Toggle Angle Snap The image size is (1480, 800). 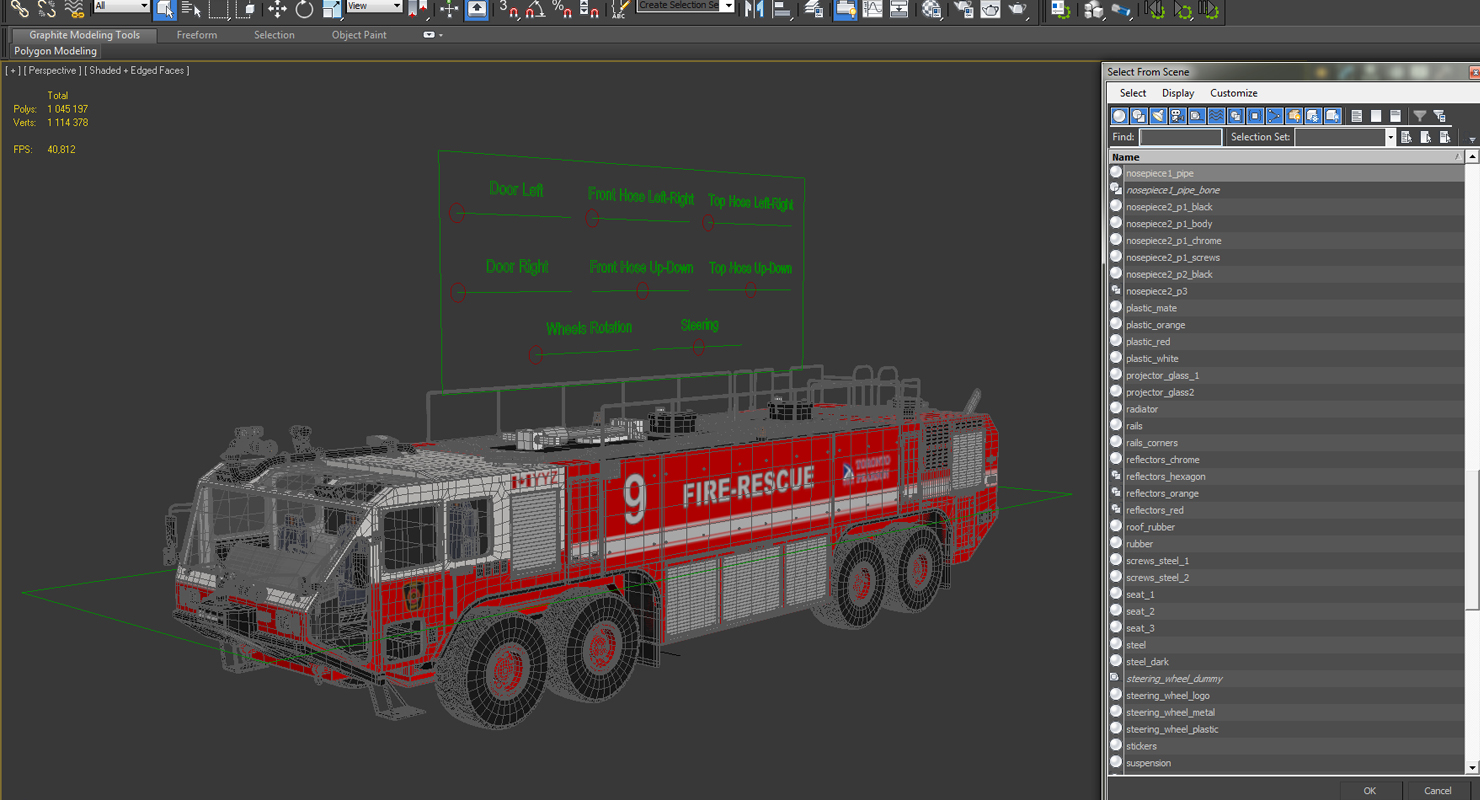[535, 9]
